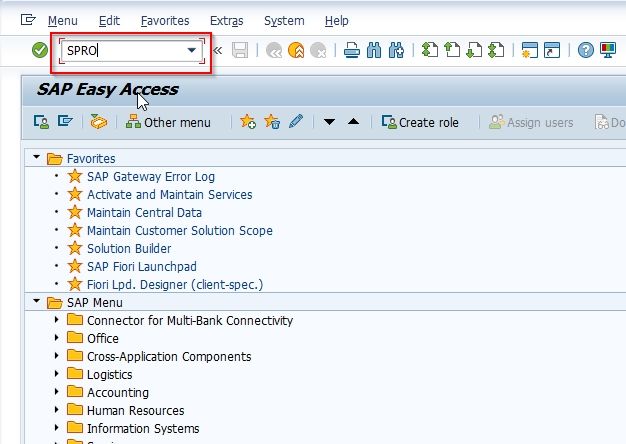626x444 pixels.
Task: Expand the Logistics folder
Action: (56, 373)
